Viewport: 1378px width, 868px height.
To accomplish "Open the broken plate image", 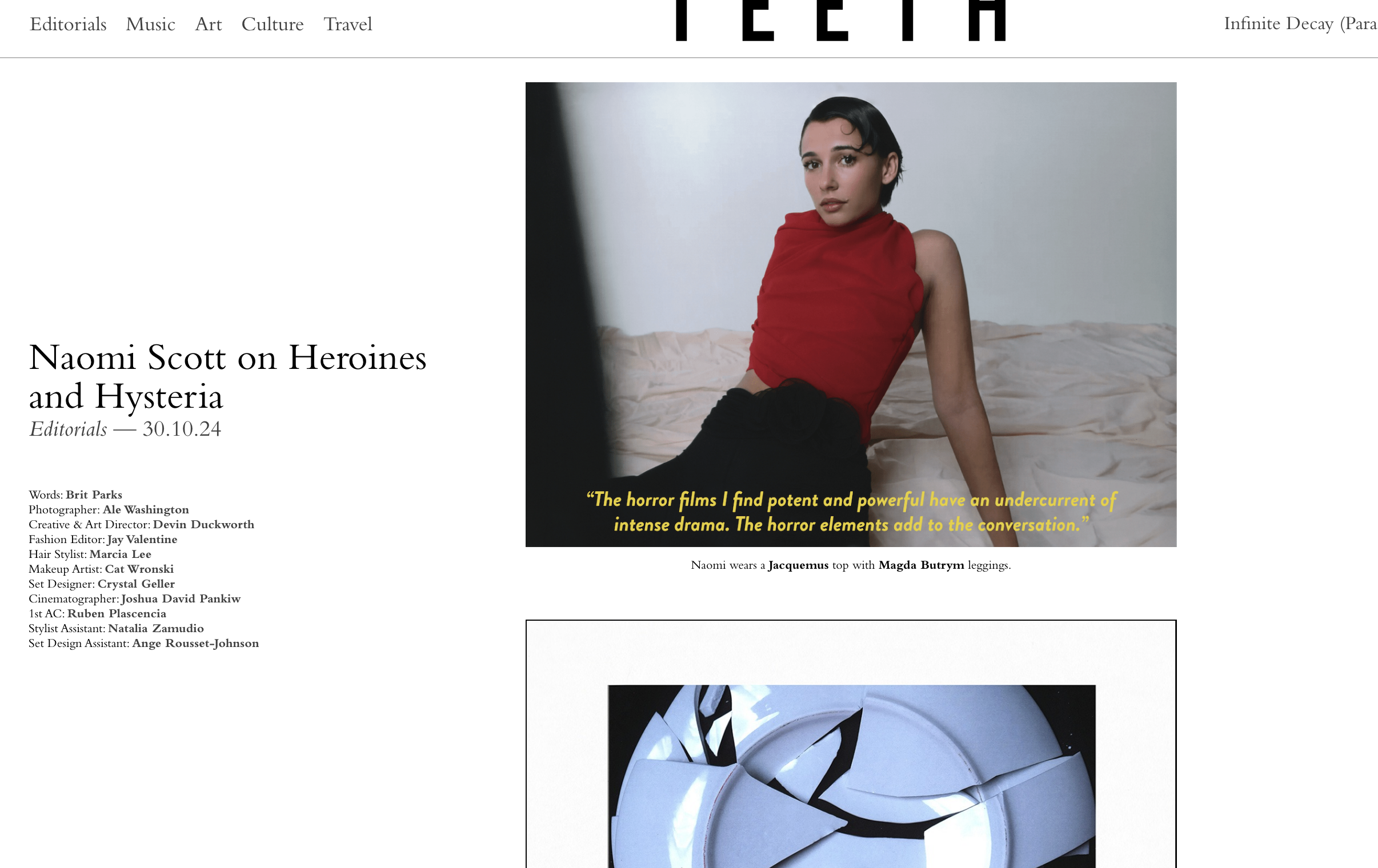I will click(x=851, y=776).
